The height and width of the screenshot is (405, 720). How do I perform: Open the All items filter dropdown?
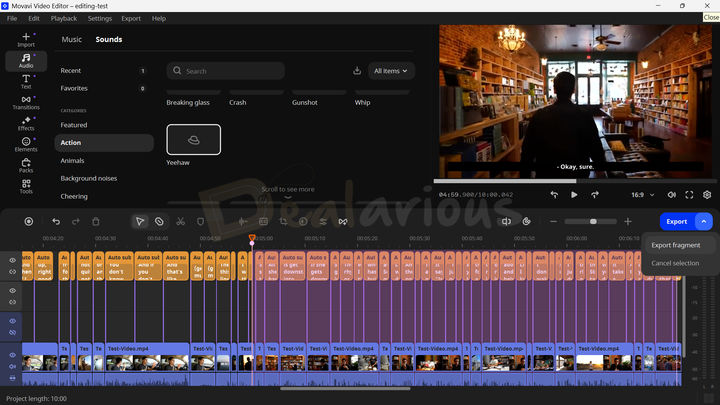tap(391, 71)
